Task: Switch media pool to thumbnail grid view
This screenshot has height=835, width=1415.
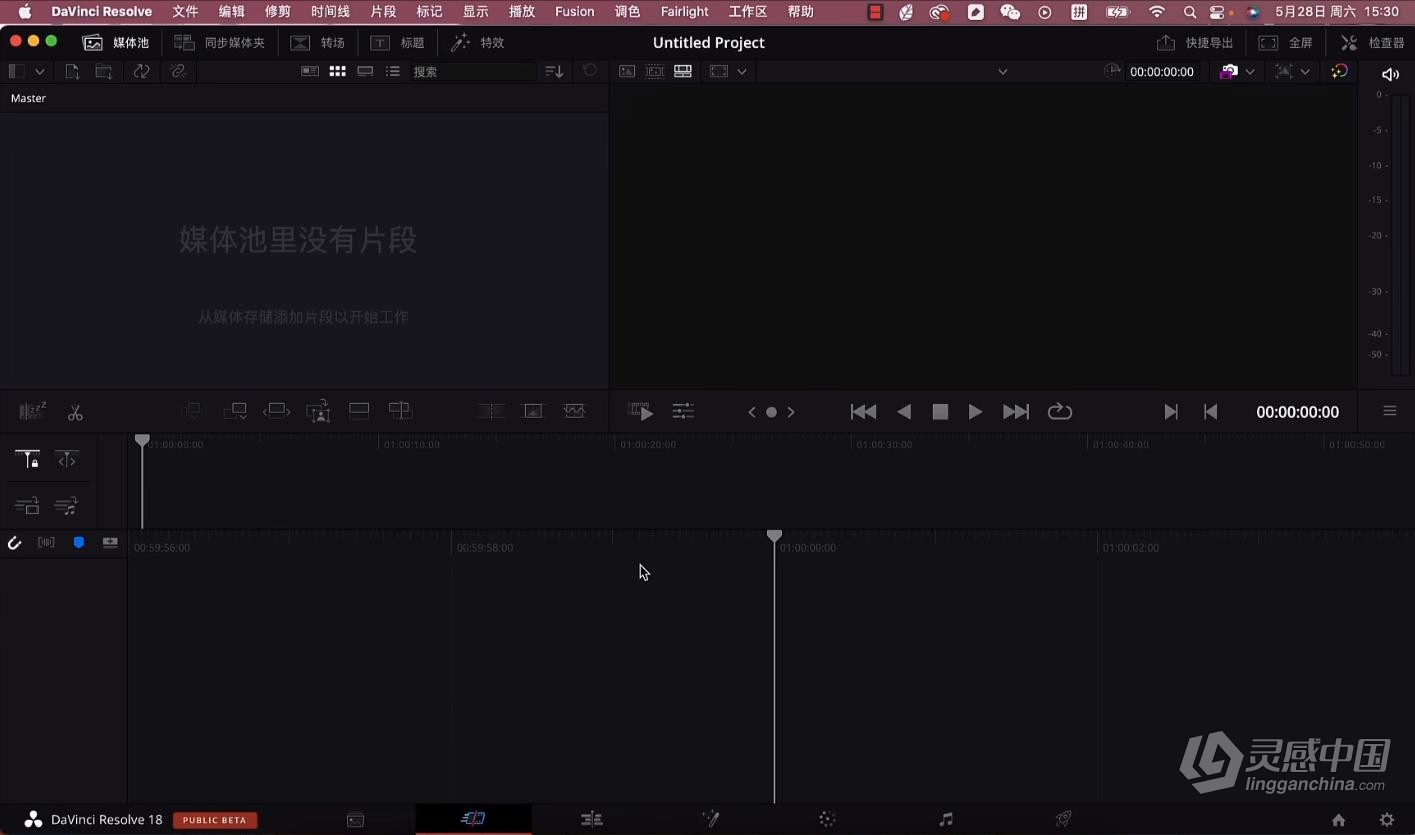Action: (x=338, y=71)
